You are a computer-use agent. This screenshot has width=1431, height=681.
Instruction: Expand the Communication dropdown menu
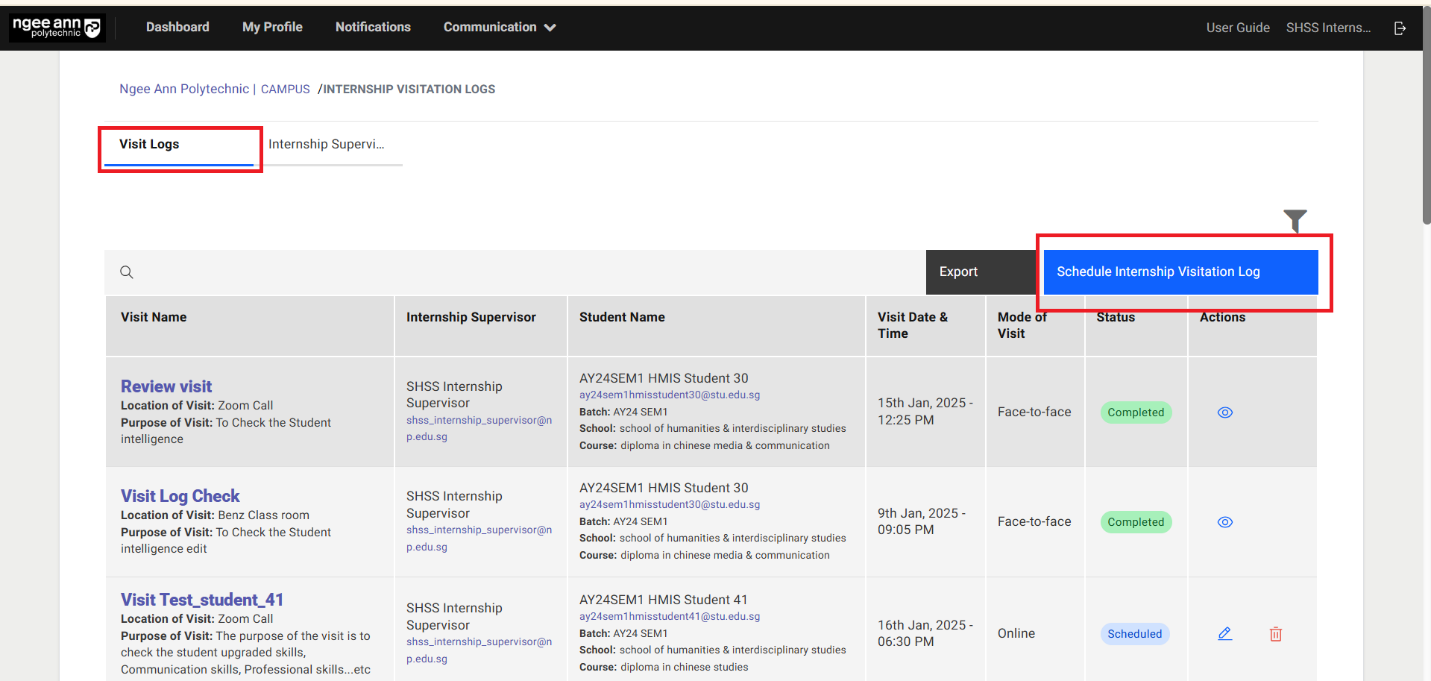[499, 27]
